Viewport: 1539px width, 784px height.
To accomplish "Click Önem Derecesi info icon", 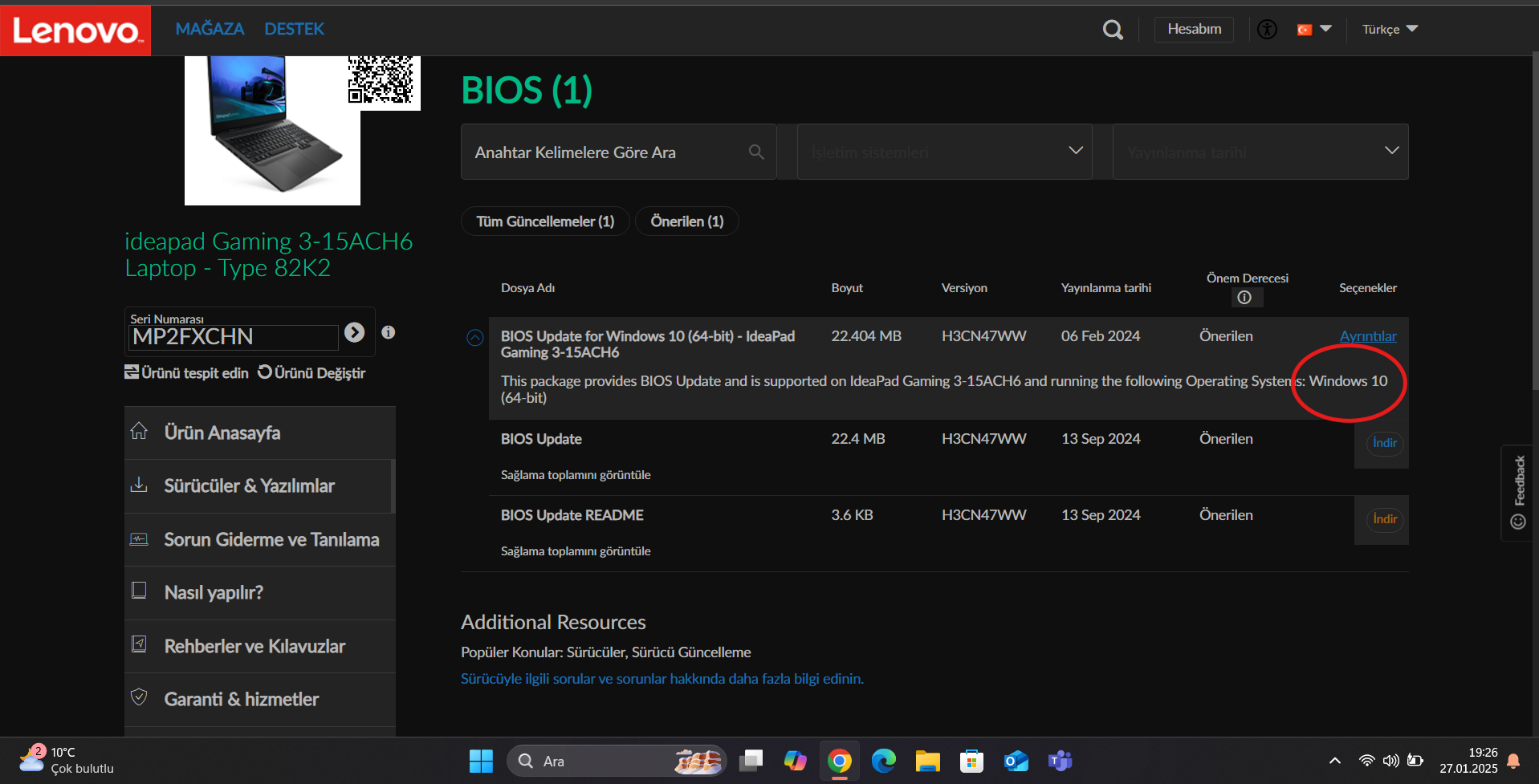I will 1244,298.
